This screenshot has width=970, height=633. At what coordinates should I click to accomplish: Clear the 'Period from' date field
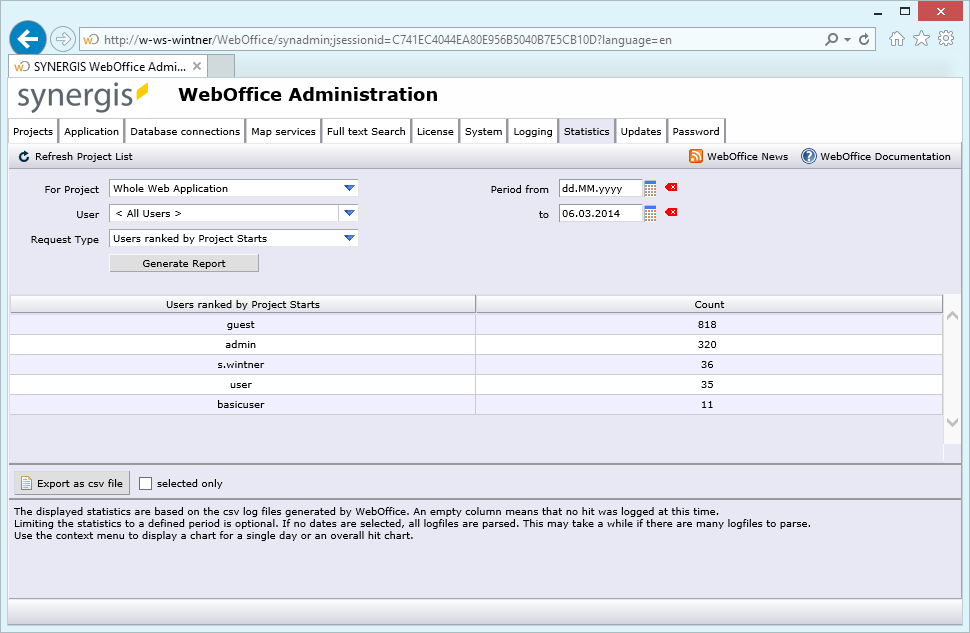(671, 188)
